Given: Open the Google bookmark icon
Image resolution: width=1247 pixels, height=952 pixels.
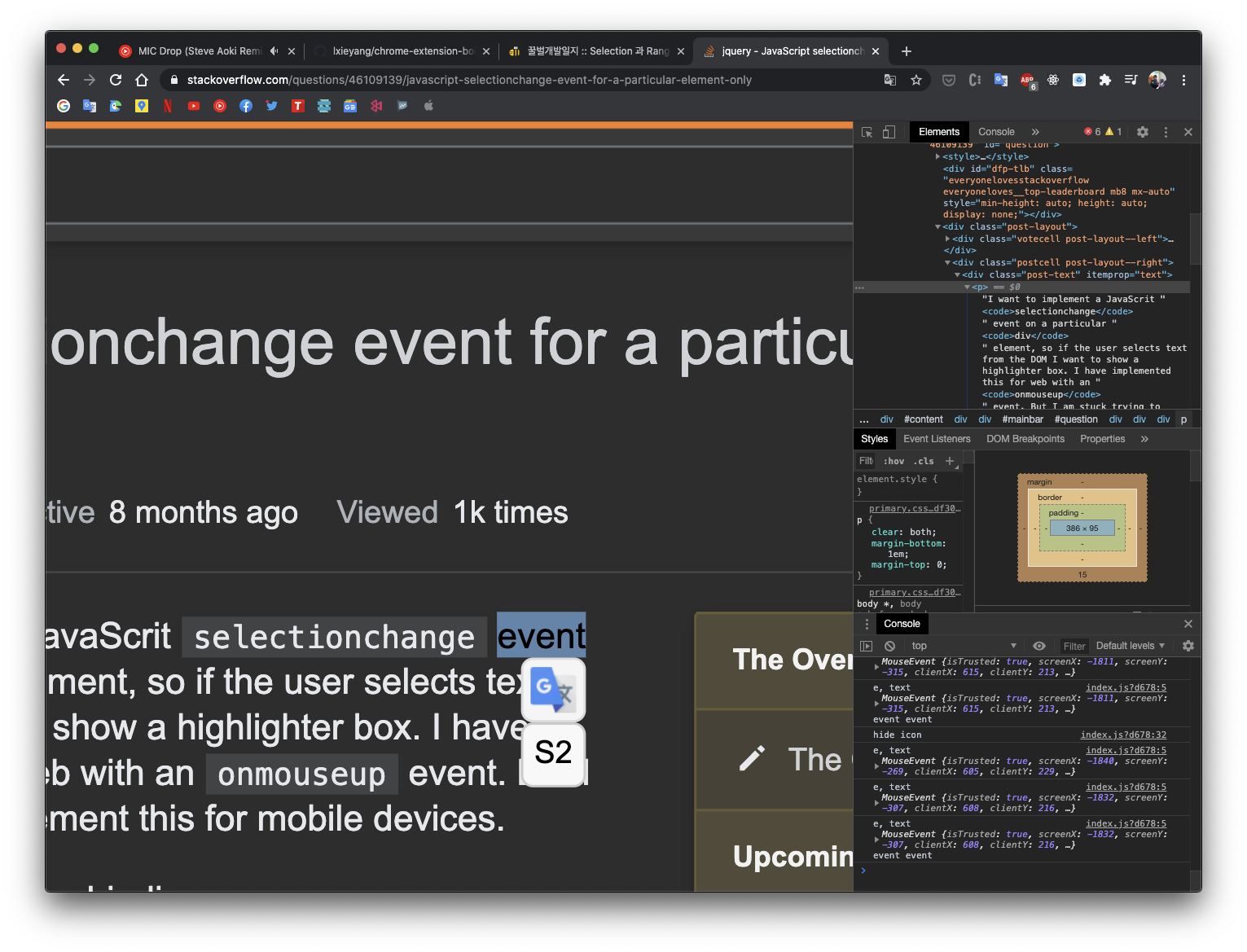Looking at the screenshot, I should click(64, 106).
